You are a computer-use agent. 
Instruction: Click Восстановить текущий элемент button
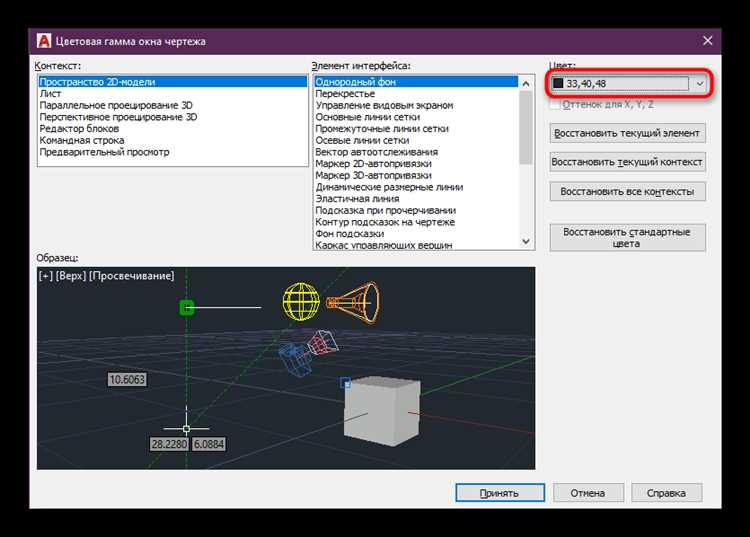tap(627, 133)
